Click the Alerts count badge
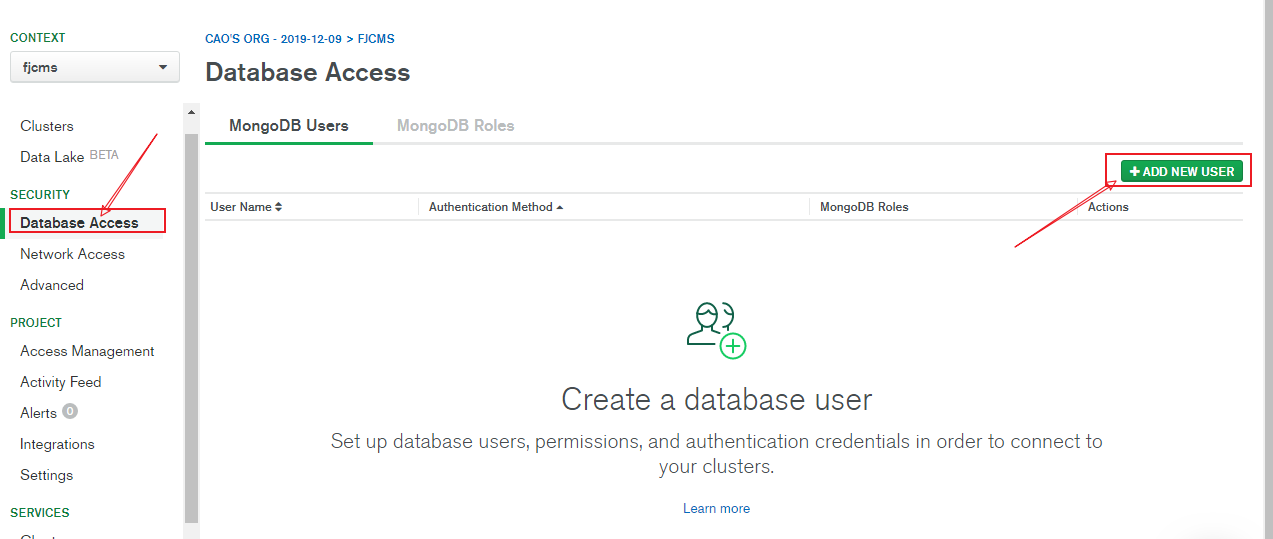The image size is (1273, 539). coord(70,411)
